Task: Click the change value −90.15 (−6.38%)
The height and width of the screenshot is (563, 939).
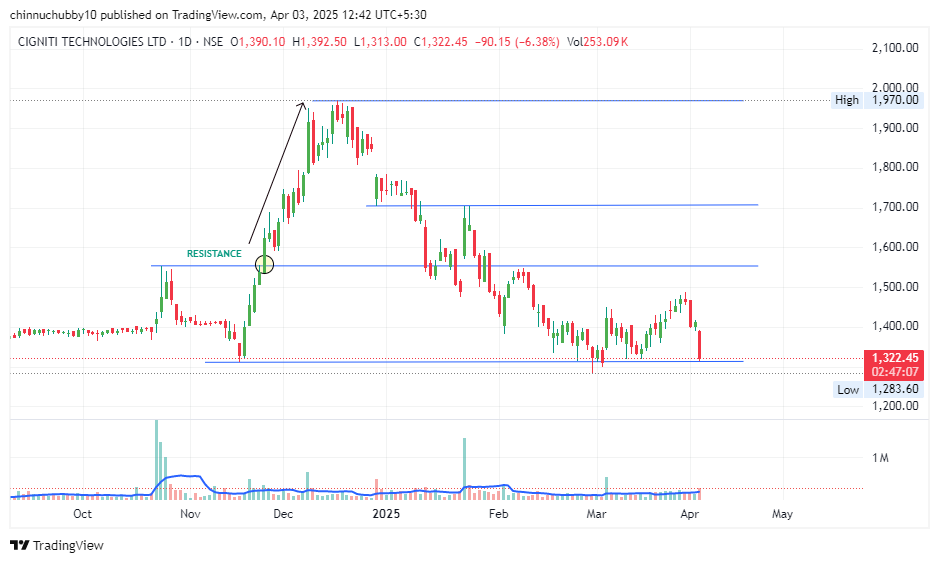Action: tap(517, 42)
